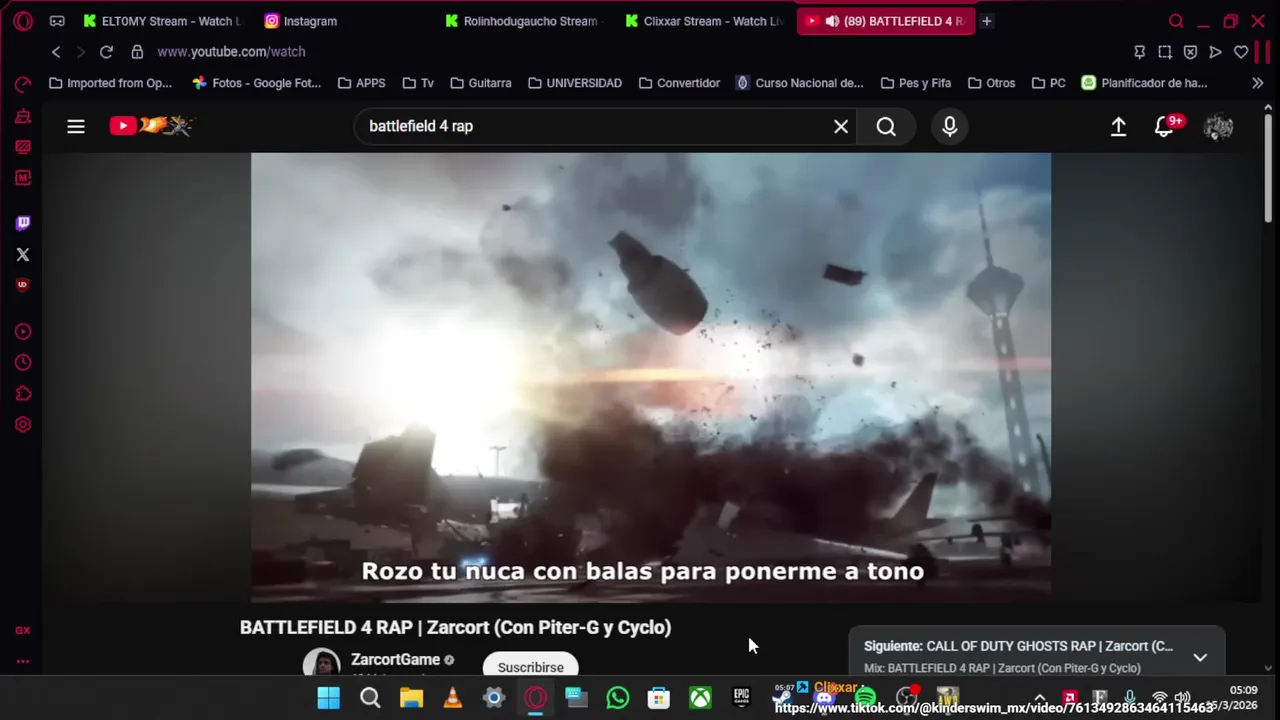Open the Planificador de ha... bookmark
Screen dimensions: 1280x720
pos(1145,83)
